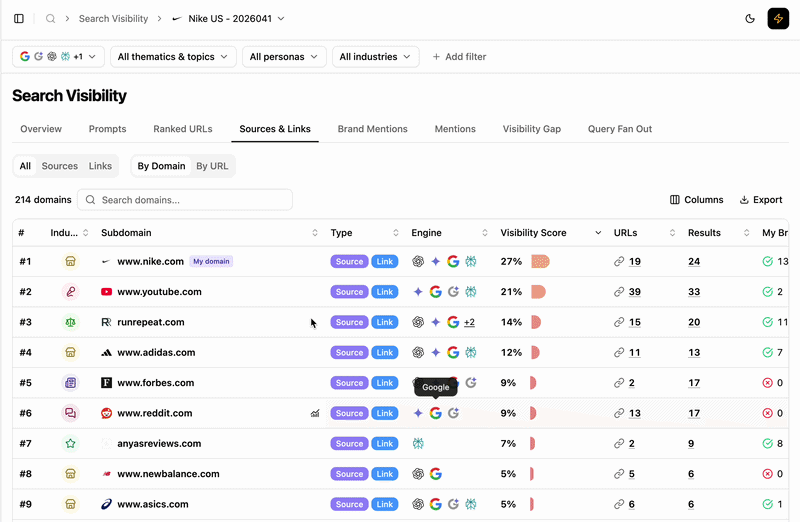800x522 pixels.
Task: Open the All industries dropdown
Action: [x=376, y=57]
